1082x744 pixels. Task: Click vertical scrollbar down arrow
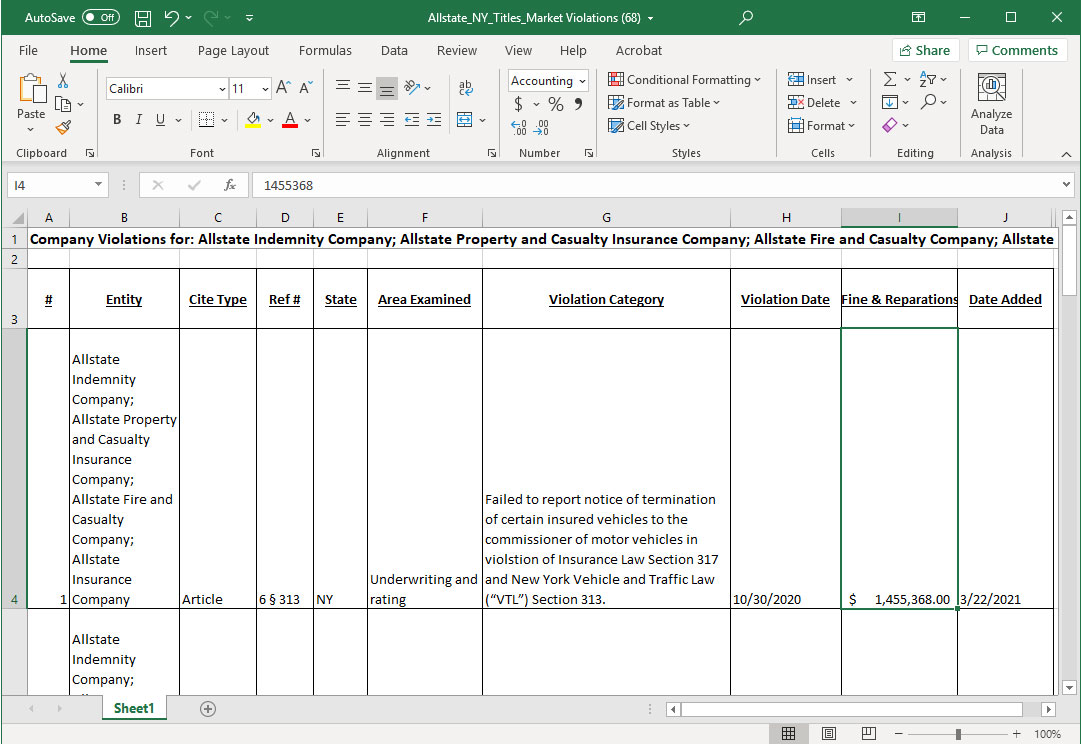[x=1069, y=687]
